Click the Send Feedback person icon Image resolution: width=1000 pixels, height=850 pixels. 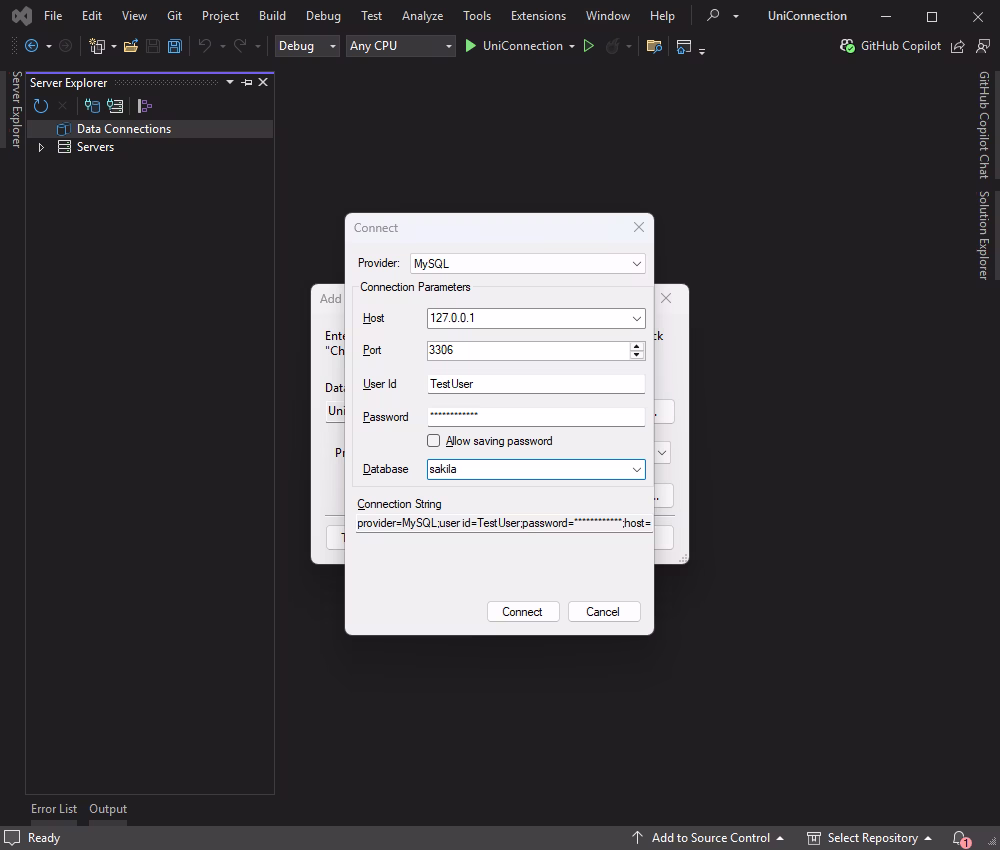point(983,46)
